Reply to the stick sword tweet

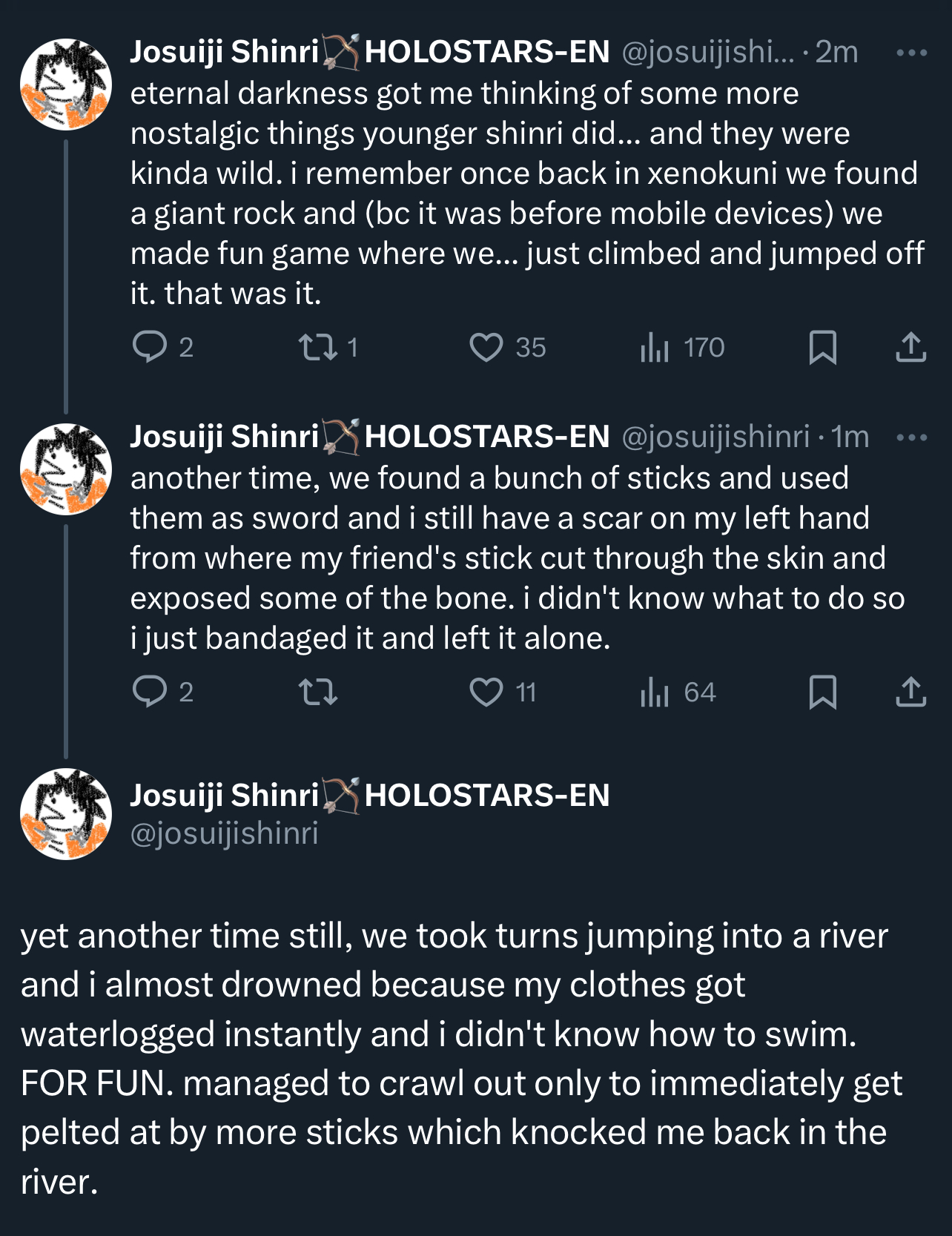coord(150,692)
